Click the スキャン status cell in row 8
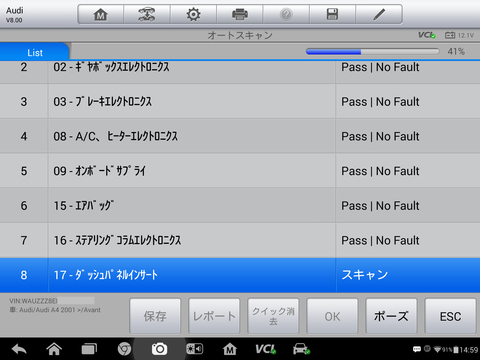The image size is (480, 360). coord(408,275)
